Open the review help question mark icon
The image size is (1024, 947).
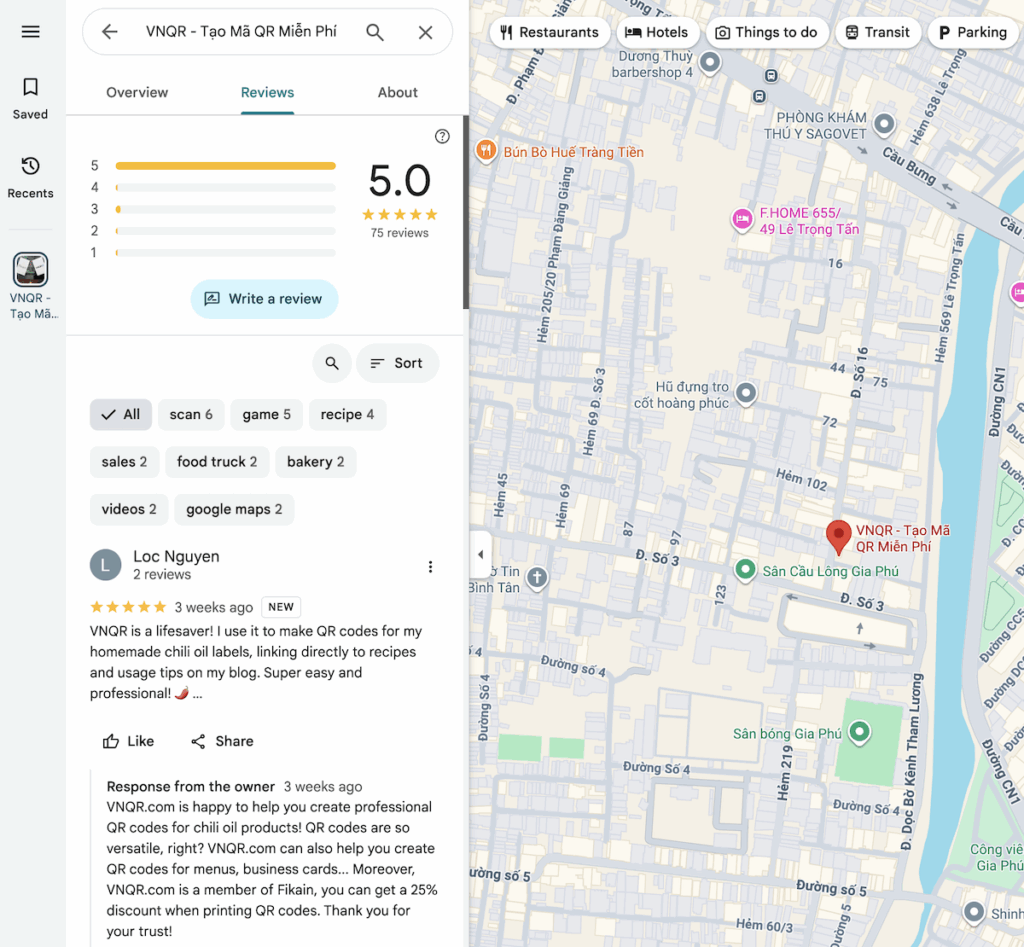tap(442, 136)
